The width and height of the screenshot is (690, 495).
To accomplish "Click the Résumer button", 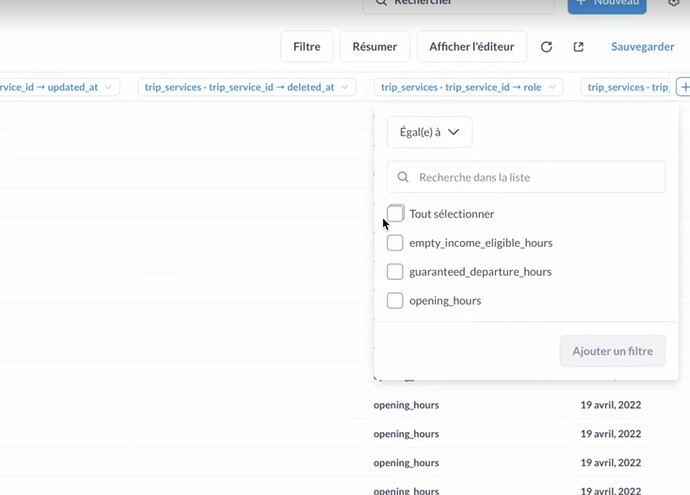I will tap(374, 47).
